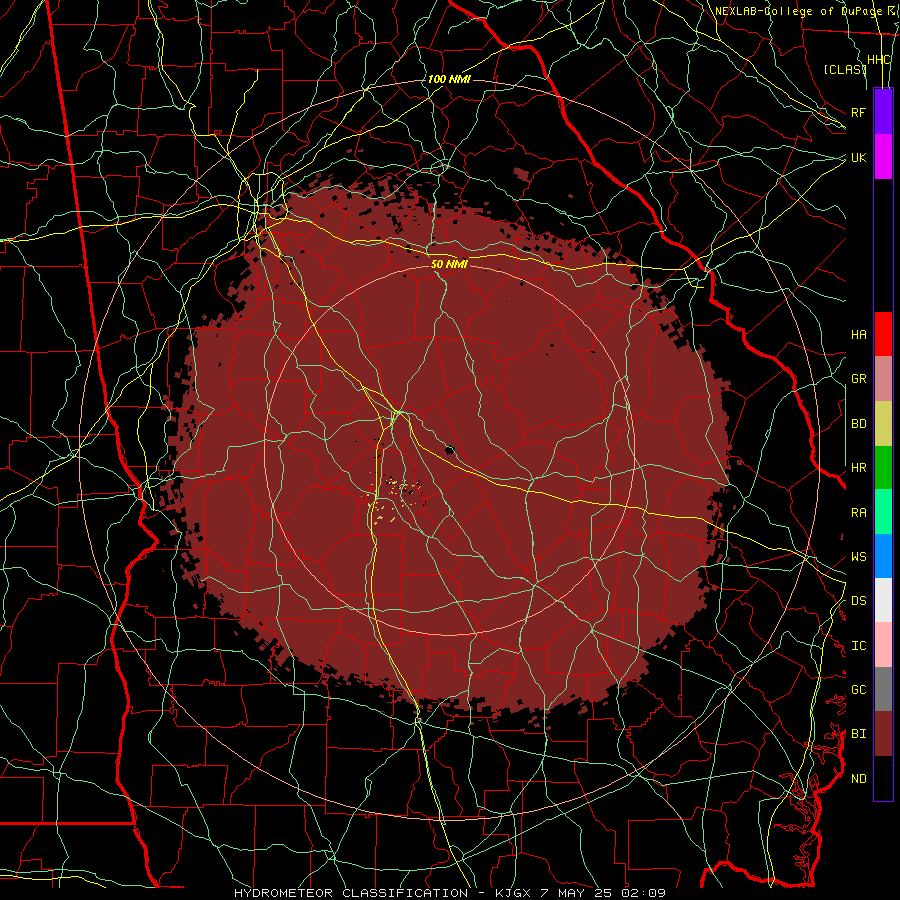This screenshot has height=900, width=900.
Task: Click the HYDROMETEOR CLASSIFICATION title text
Action: 351,893
